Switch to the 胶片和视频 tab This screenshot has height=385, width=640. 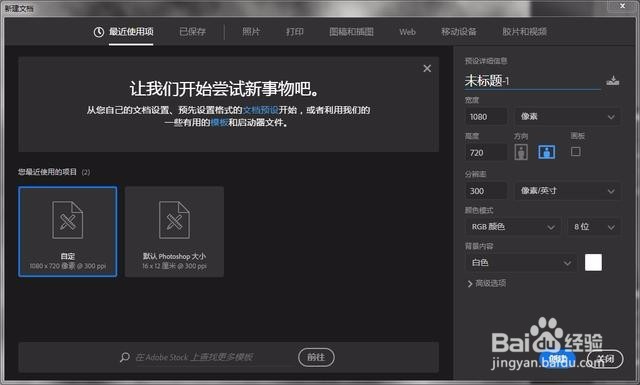[x=524, y=32]
